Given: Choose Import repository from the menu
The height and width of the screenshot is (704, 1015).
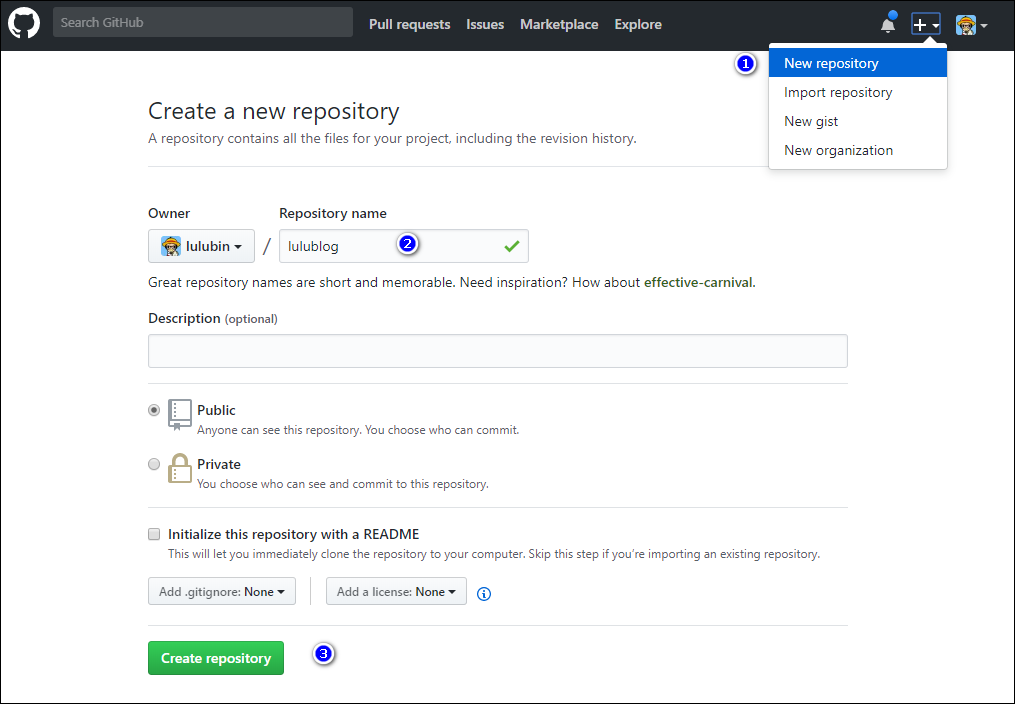Looking at the screenshot, I should click(x=858, y=92).
